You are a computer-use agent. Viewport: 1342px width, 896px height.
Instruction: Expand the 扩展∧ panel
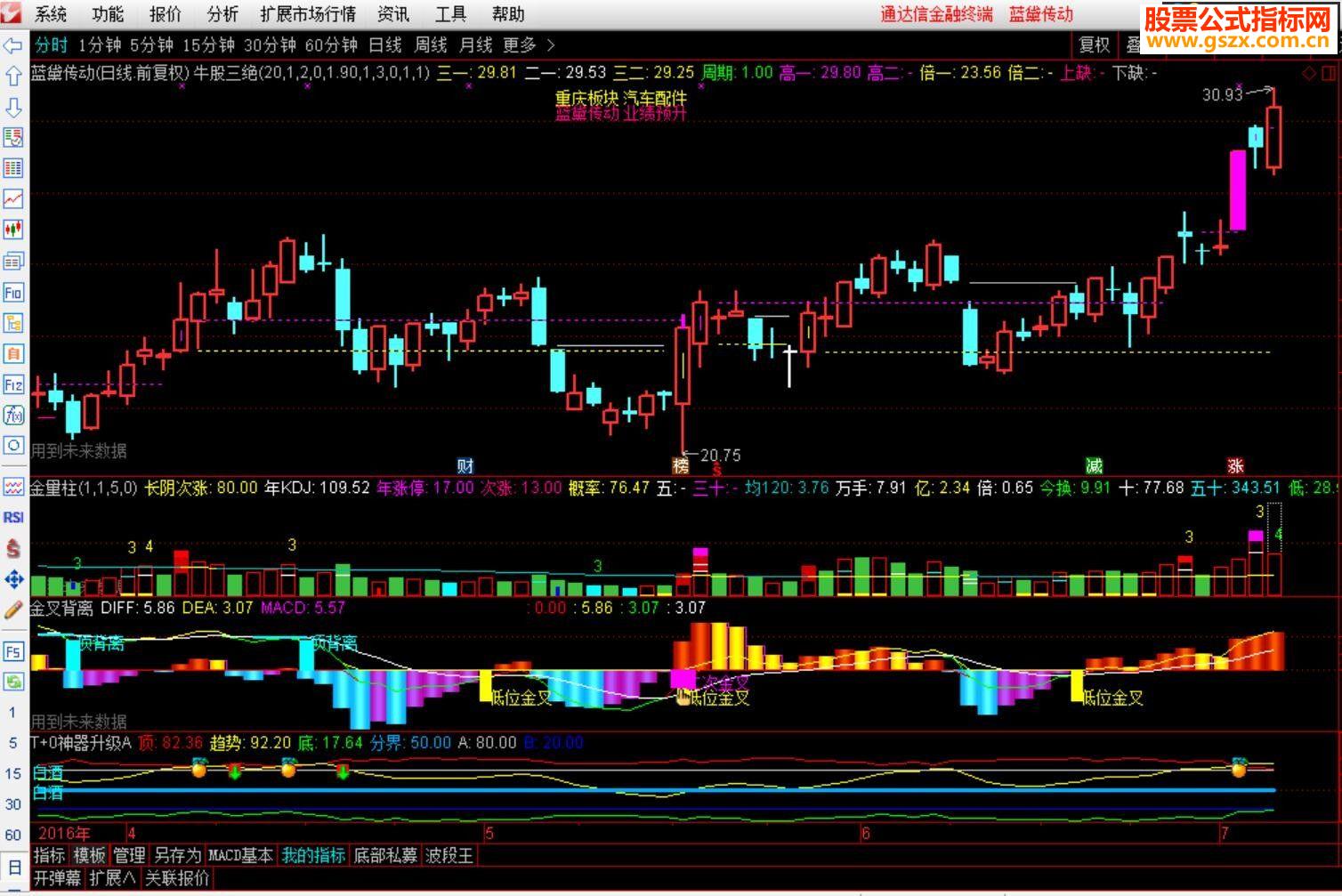pyautogui.click(x=113, y=878)
